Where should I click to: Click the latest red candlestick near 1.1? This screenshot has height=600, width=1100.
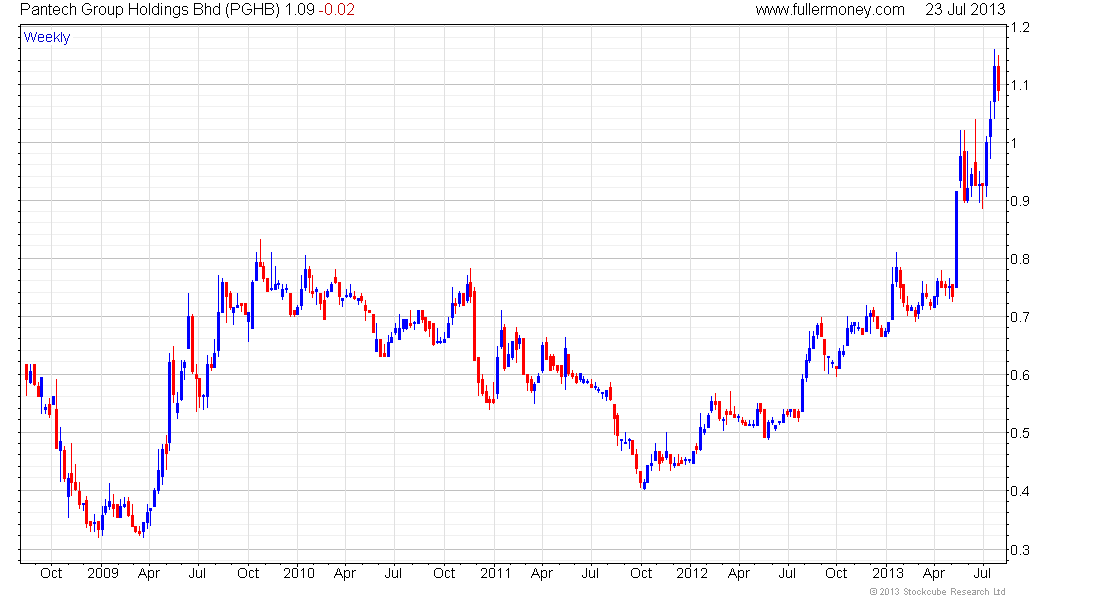pos(998,79)
